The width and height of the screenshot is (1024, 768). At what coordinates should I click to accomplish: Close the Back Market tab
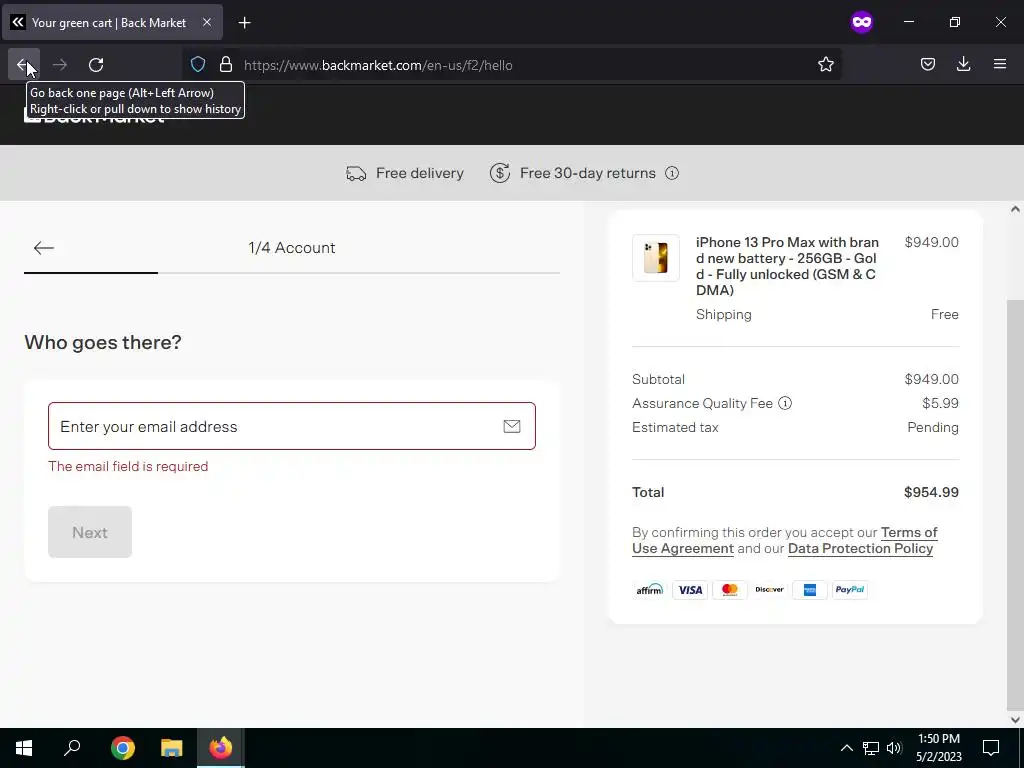point(206,22)
